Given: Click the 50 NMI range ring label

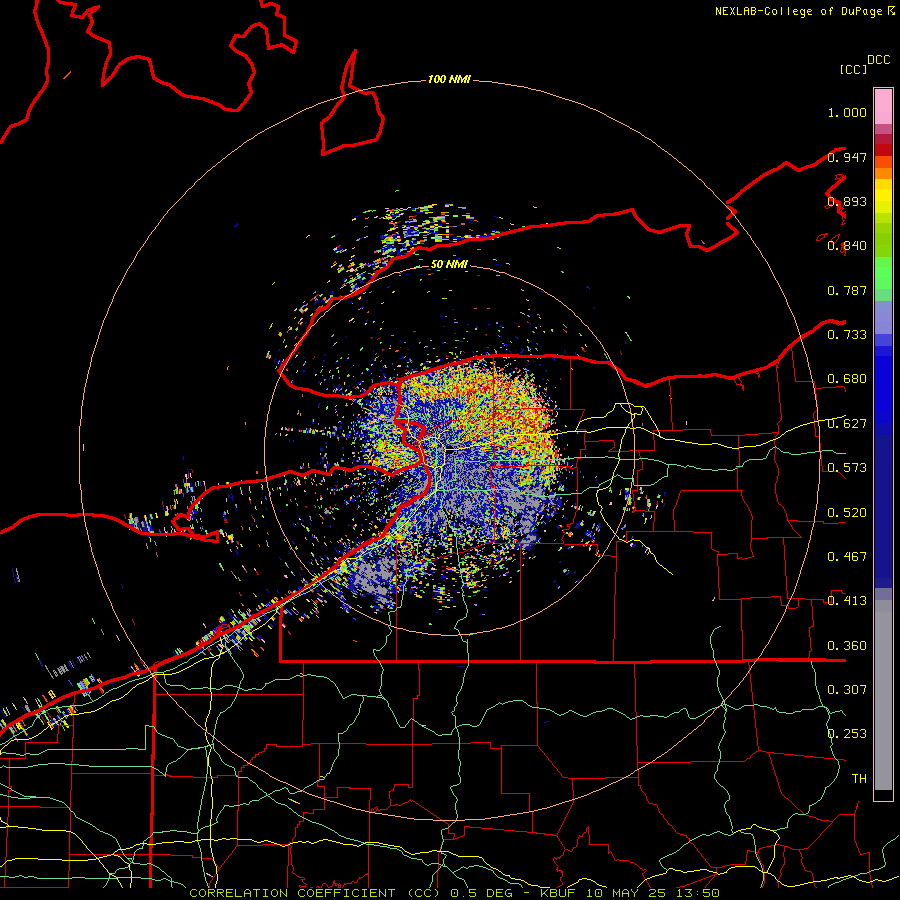Looking at the screenshot, I should 449,264.
